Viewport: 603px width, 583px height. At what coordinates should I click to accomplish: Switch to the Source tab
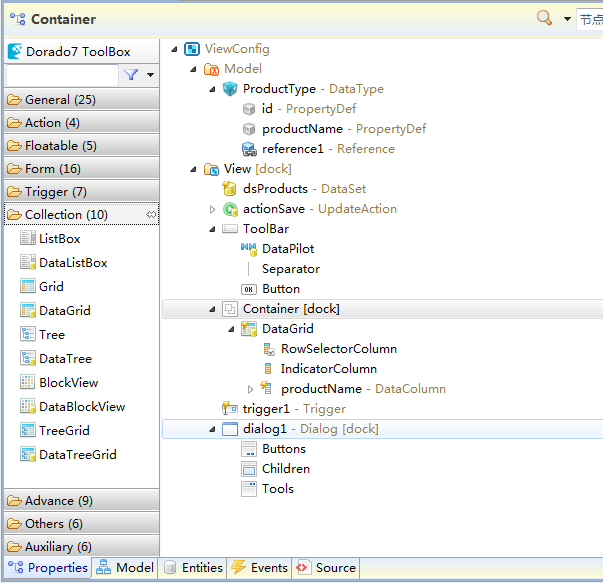click(326, 568)
